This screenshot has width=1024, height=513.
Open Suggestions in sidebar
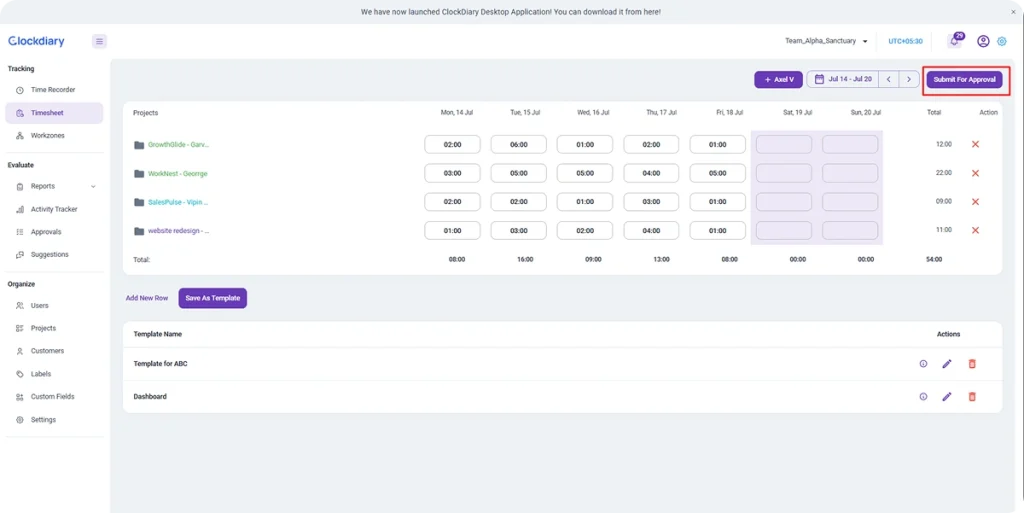54,255
